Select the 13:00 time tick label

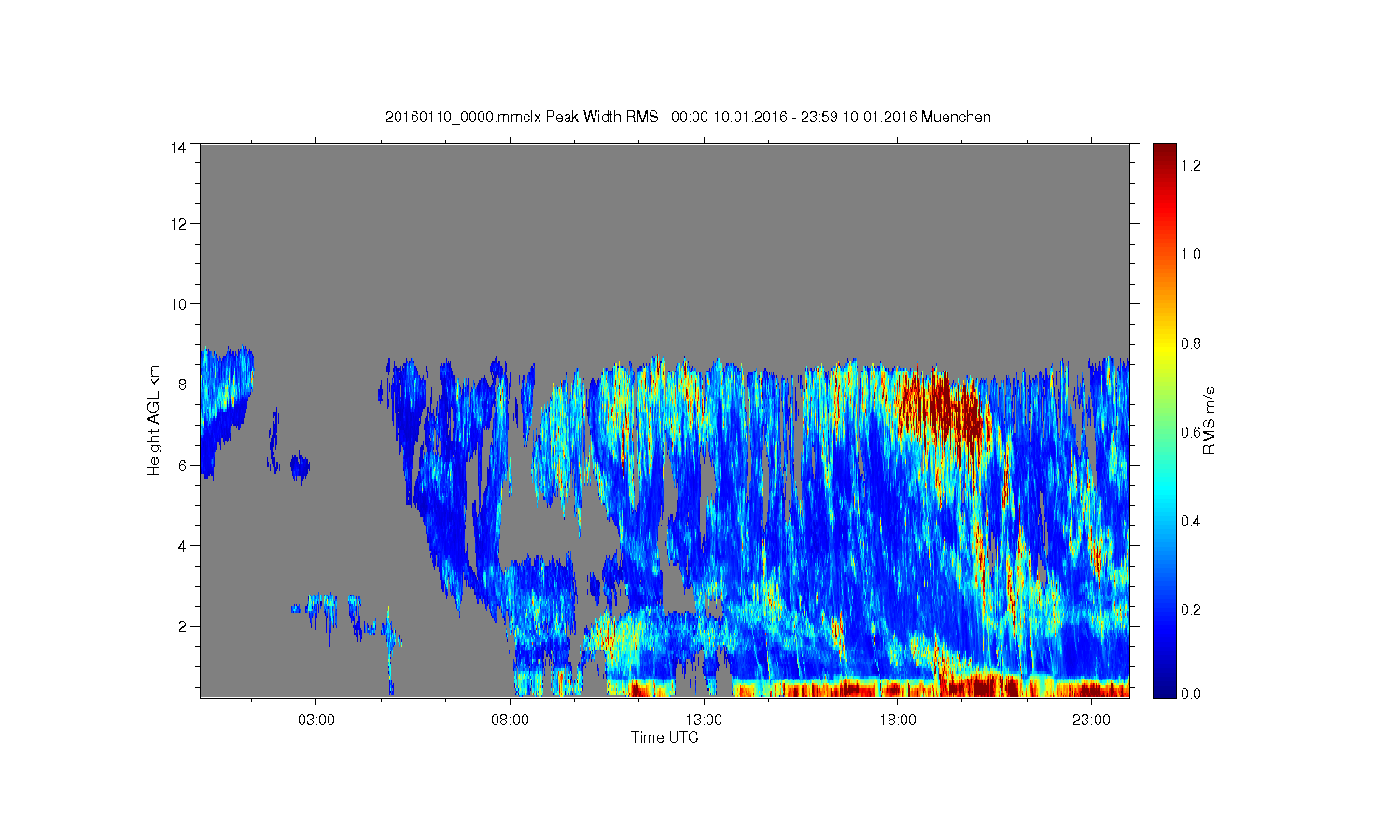pyautogui.click(x=704, y=721)
